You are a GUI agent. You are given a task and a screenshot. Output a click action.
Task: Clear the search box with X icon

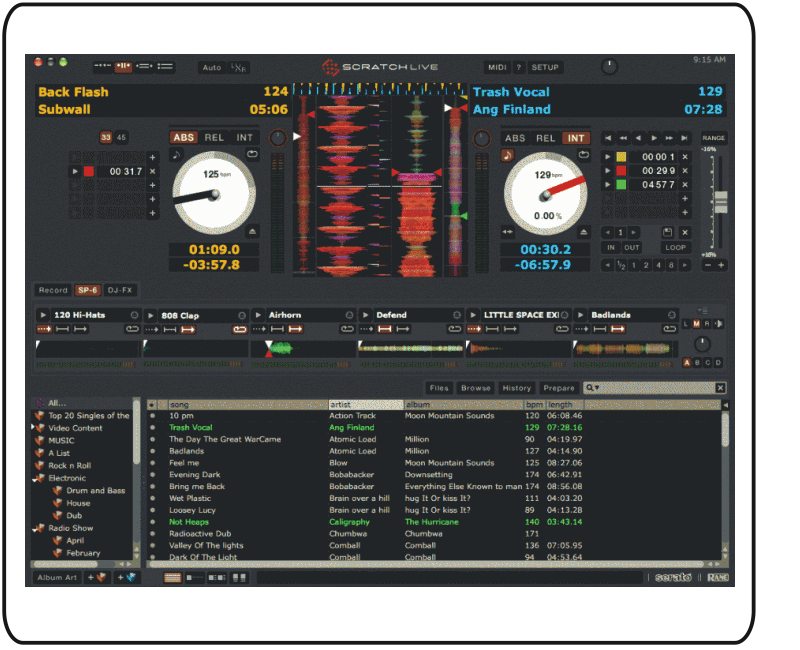click(719, 388)
